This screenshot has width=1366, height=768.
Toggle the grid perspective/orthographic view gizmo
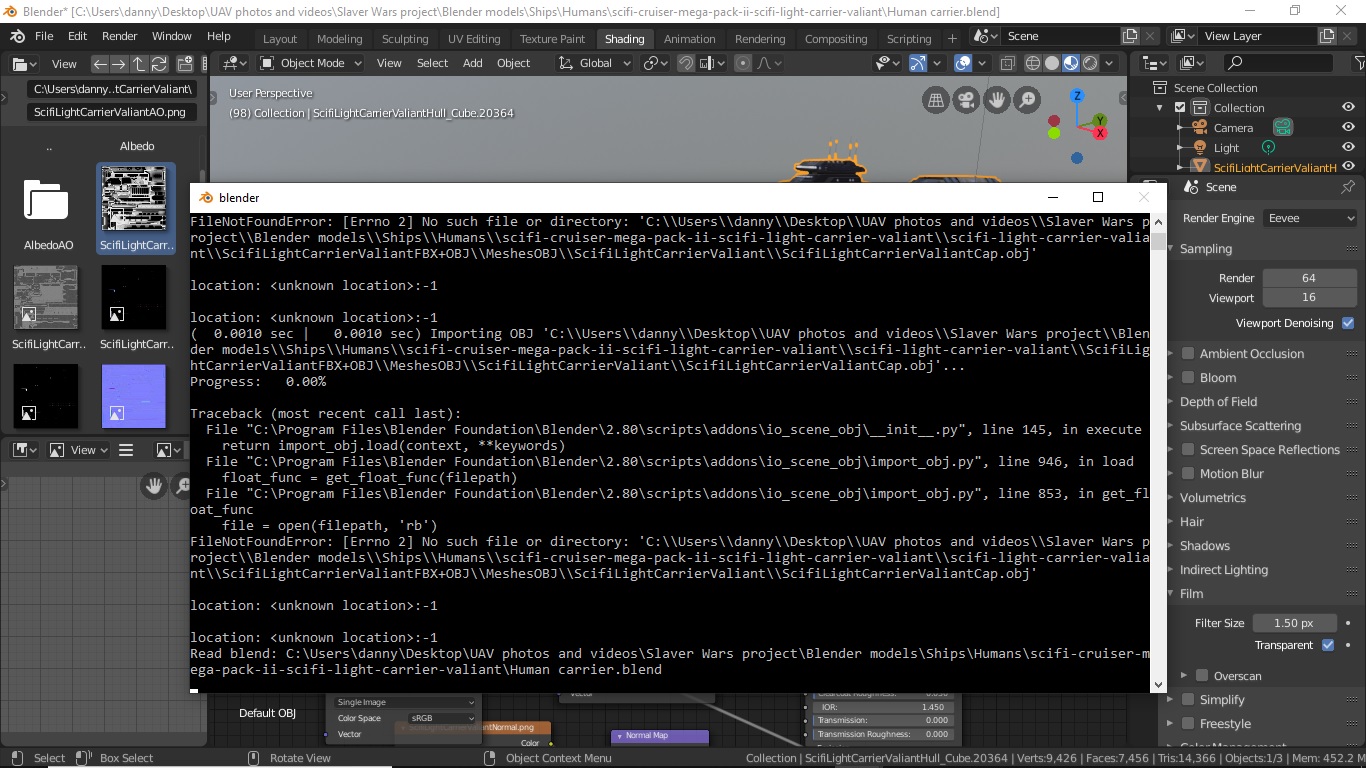tap(936, 100)
